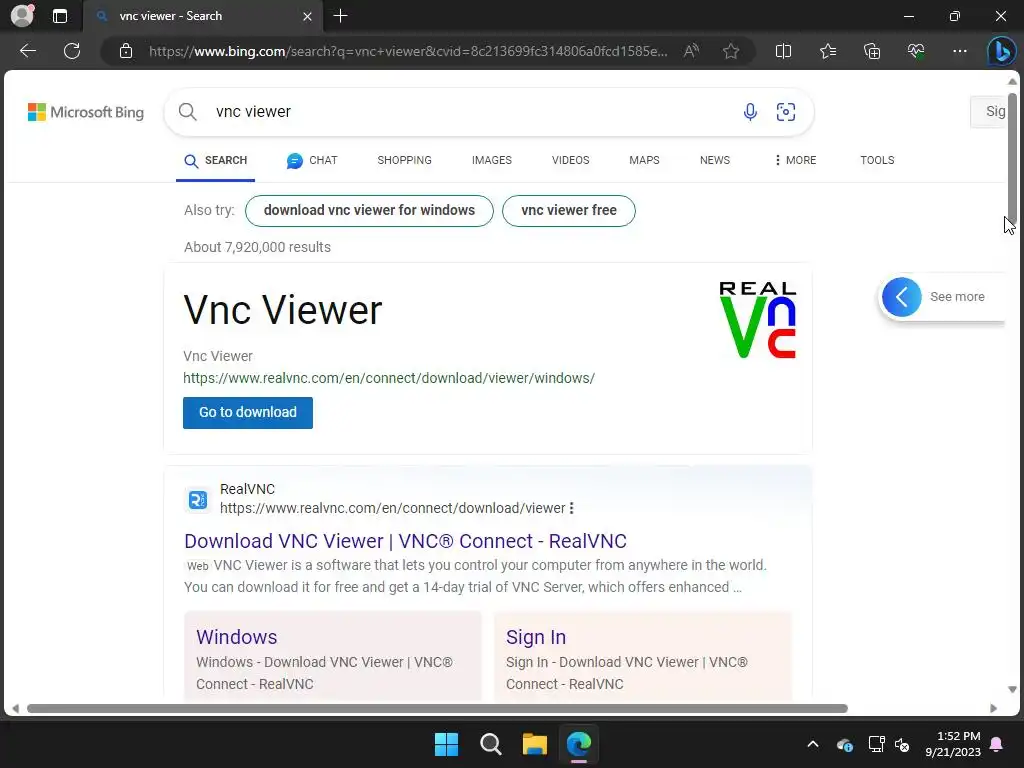Screen dimensions: 1024x768
Task: Click the horizontal scrollbar thumb
Action: 437,709
